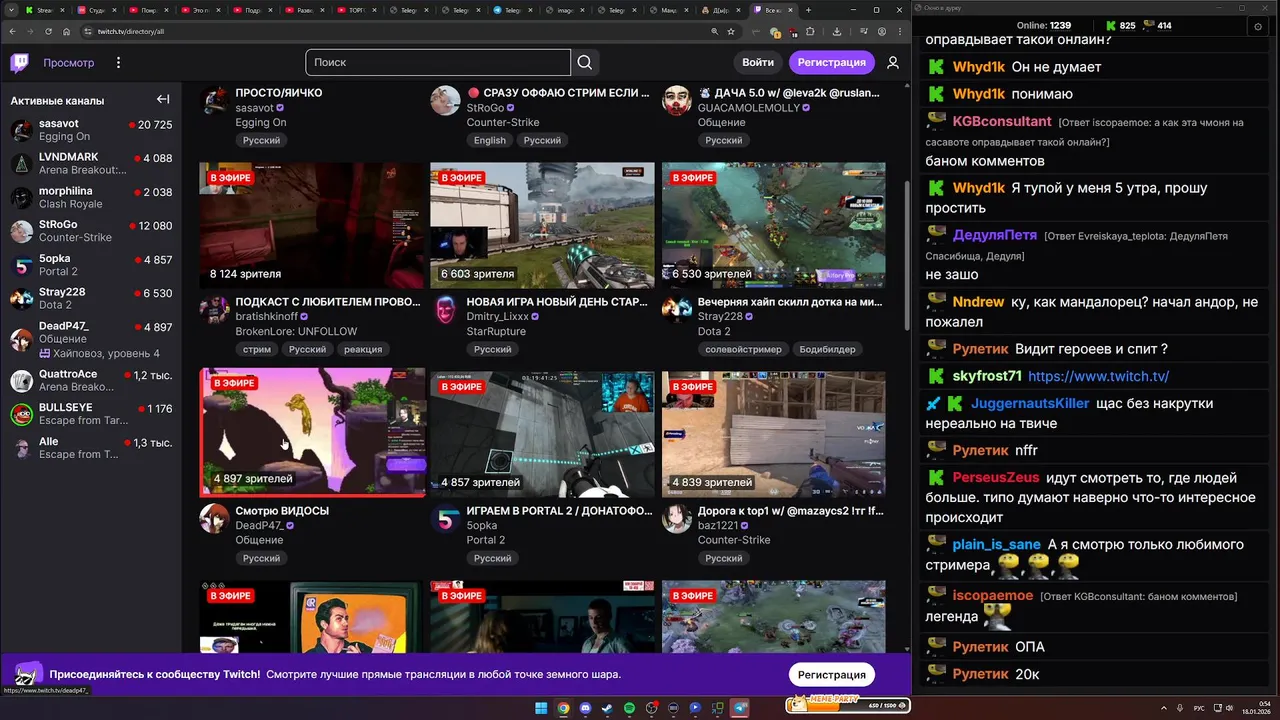Click the солевойстример tag
Screen dimensions: 1280x720
pyautogui.click(x=743, y=349)
